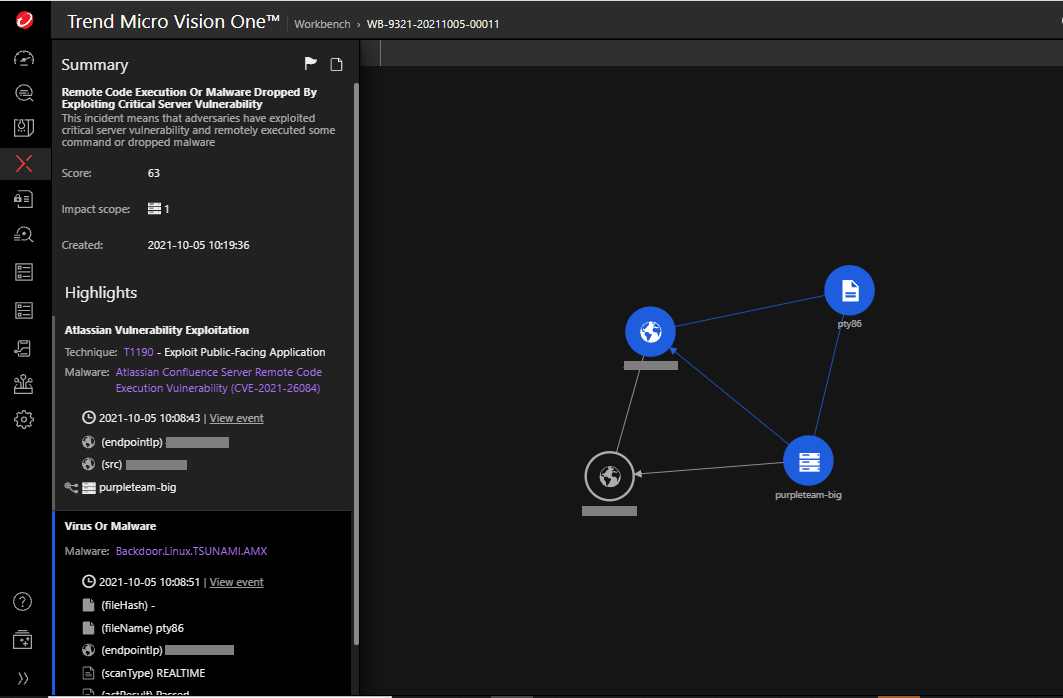Select the pty86 file node in graph

(849, 290)
